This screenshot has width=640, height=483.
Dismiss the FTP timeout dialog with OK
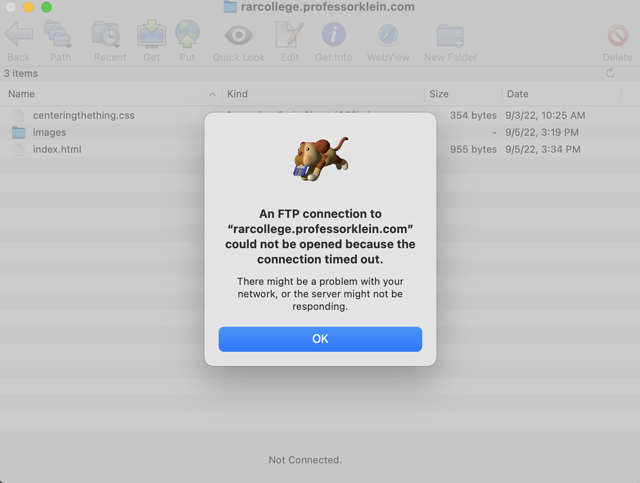pyautogui.click(x=320, y=339)
